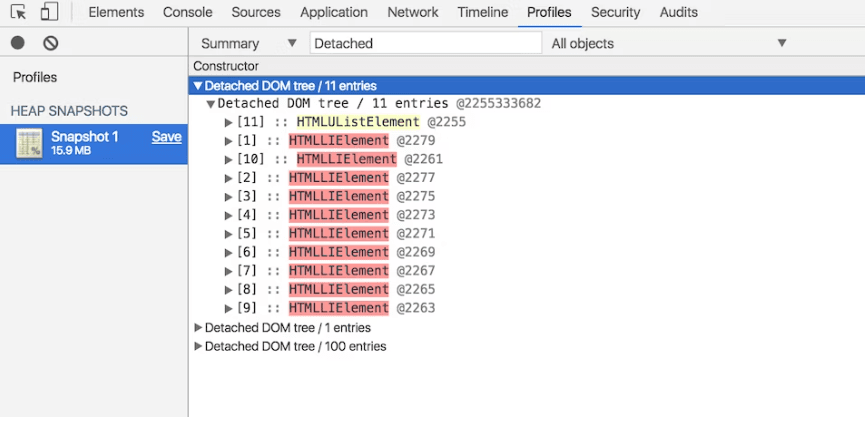Click the Detached class filter field

pos(424,43)
